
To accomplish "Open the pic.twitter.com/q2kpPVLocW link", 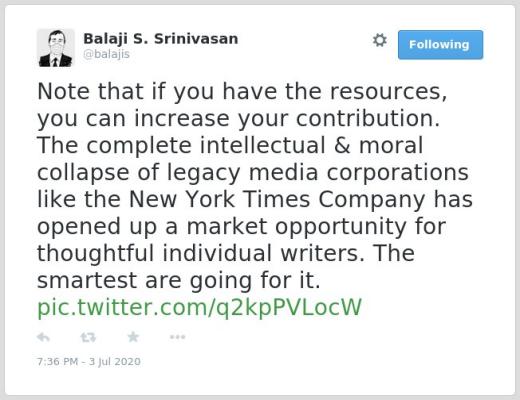I will pos(199,307).
